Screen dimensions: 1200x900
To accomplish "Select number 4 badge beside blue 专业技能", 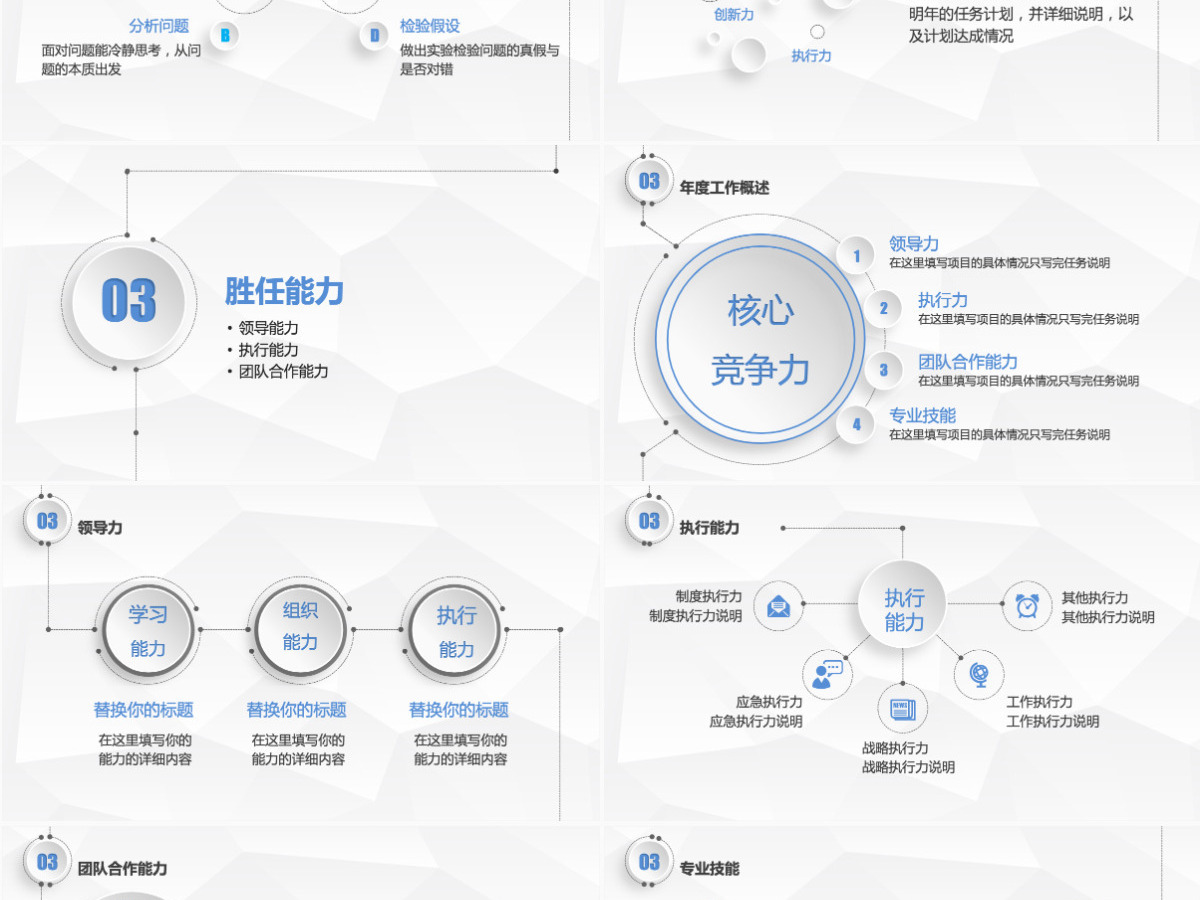I will tap(856, 424).
